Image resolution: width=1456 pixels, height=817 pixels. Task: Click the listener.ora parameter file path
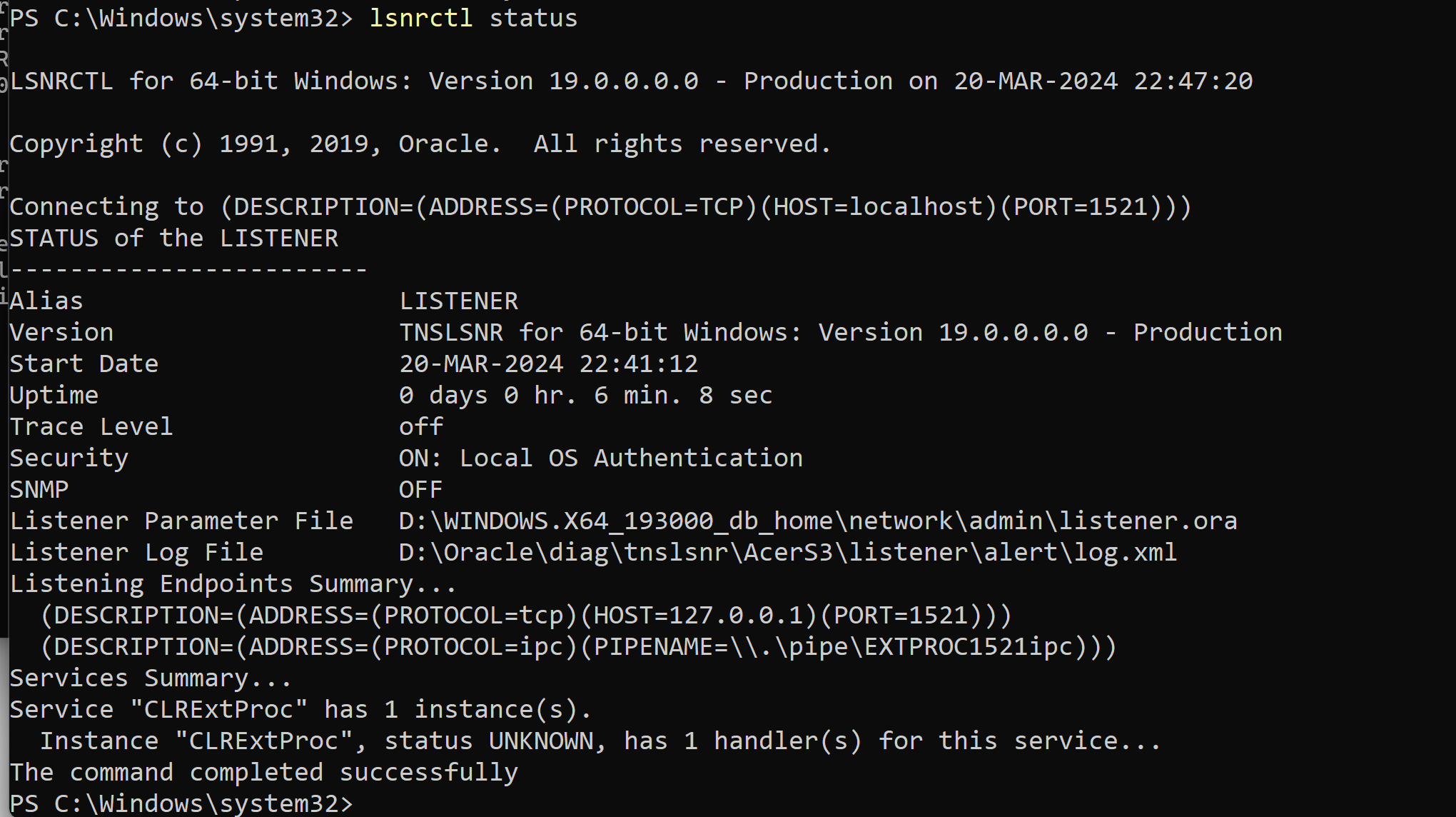click(817, 521)
